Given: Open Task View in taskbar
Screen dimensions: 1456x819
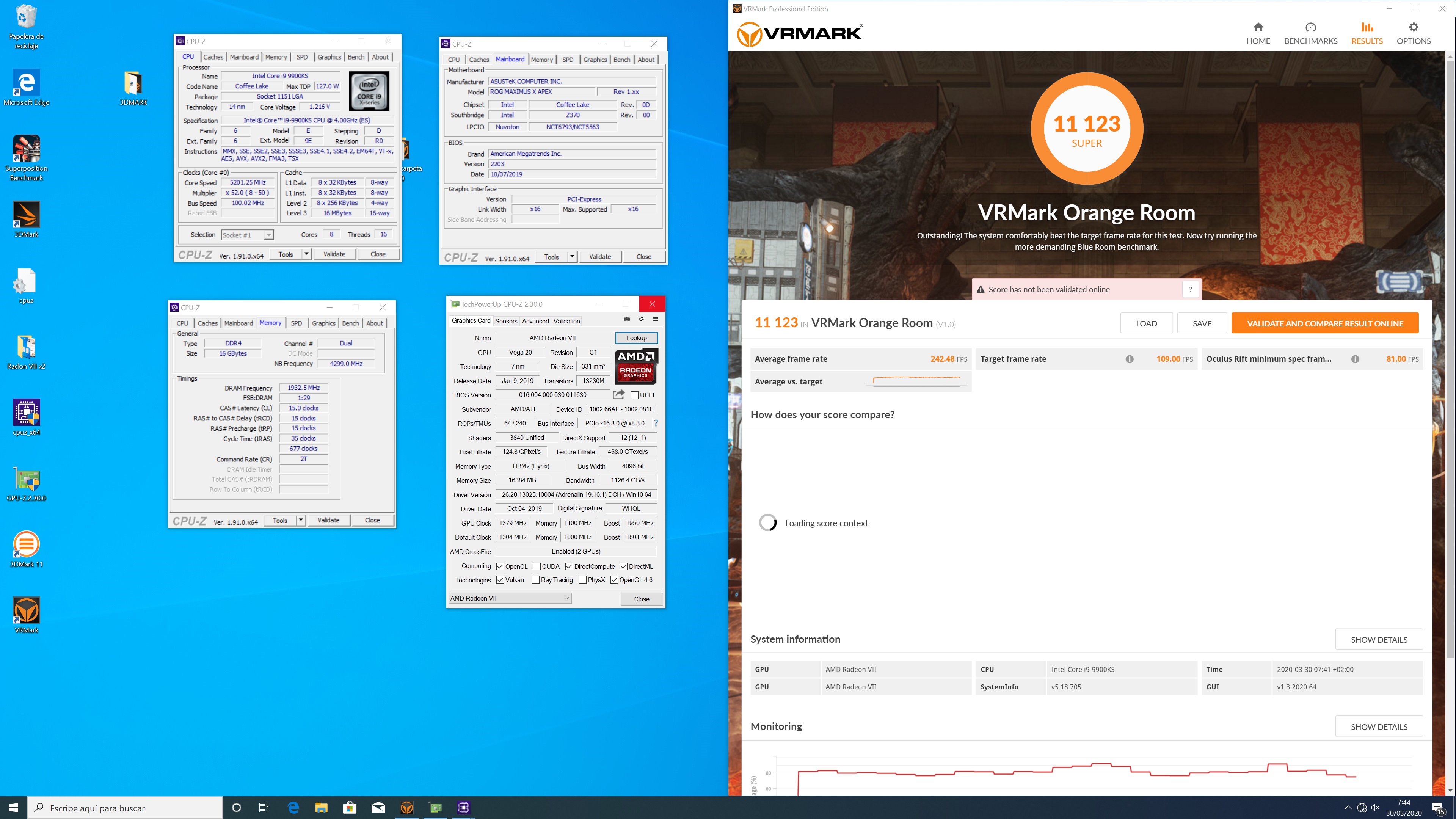Looking at the screenshot, I should (264, 808).
